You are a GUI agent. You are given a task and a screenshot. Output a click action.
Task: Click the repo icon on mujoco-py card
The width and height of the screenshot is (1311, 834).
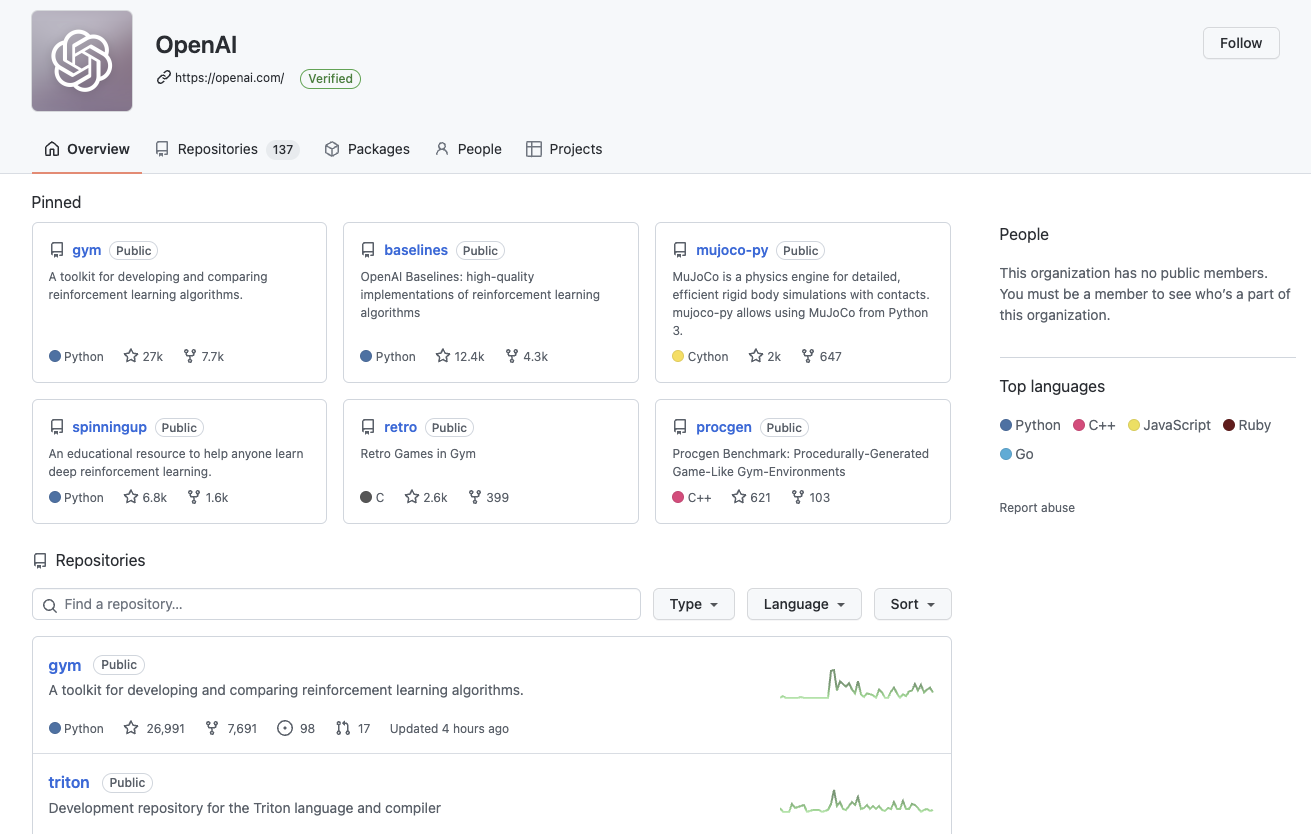pyautogui.click(x=680, y=250)
